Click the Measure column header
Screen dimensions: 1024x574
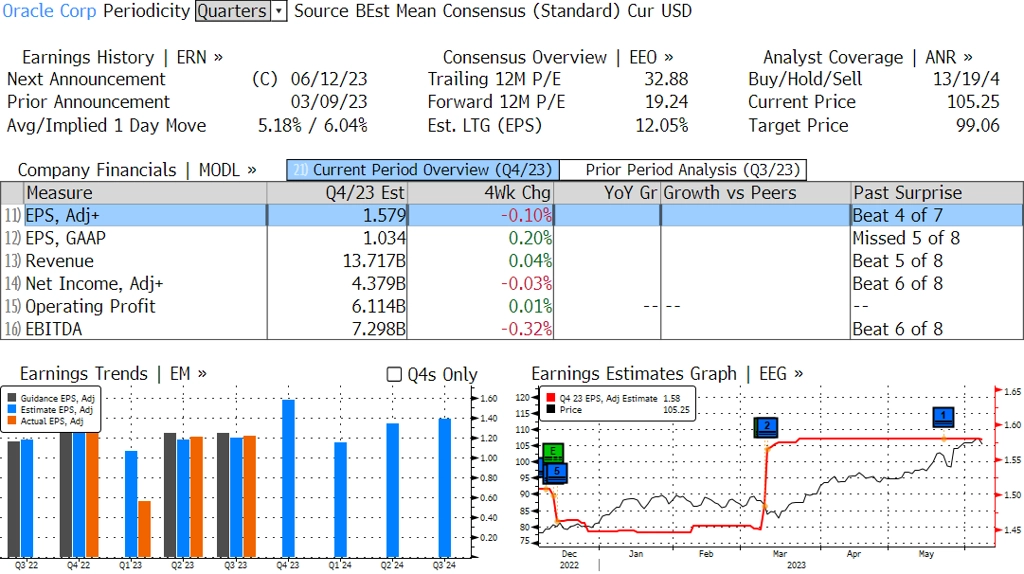pyautogui.click(x=145, y=193)
